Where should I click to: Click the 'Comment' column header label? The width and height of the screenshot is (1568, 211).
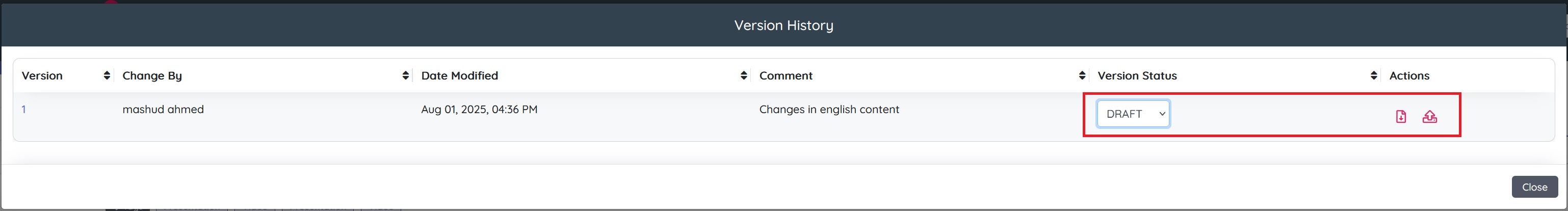coord(785,75)
